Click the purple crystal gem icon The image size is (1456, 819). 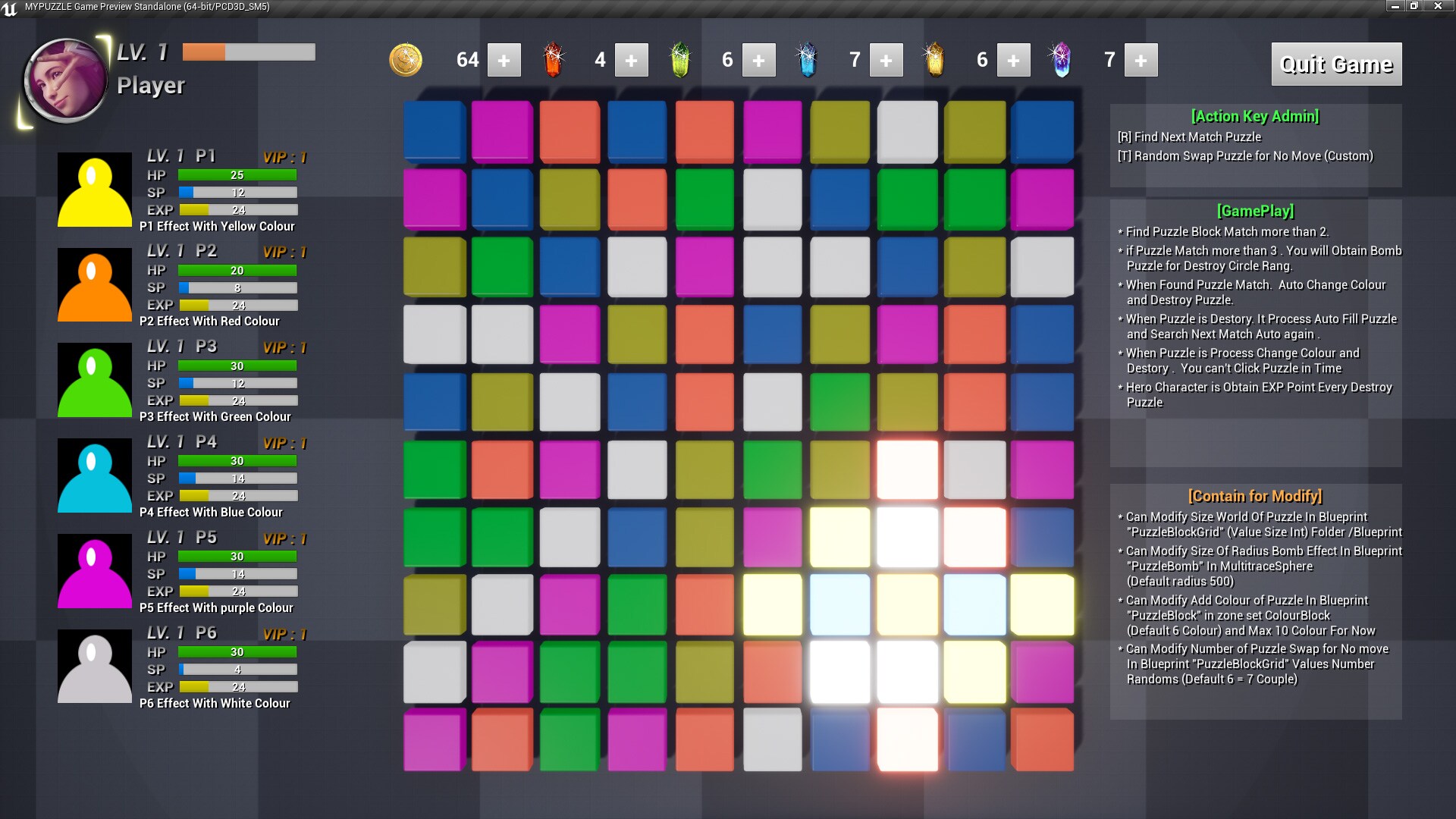point(1061,60)
